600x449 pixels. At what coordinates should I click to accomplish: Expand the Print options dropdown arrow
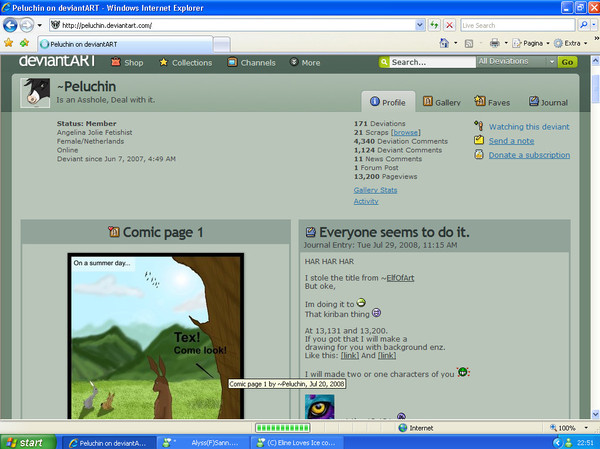click(x=506, y=43)
